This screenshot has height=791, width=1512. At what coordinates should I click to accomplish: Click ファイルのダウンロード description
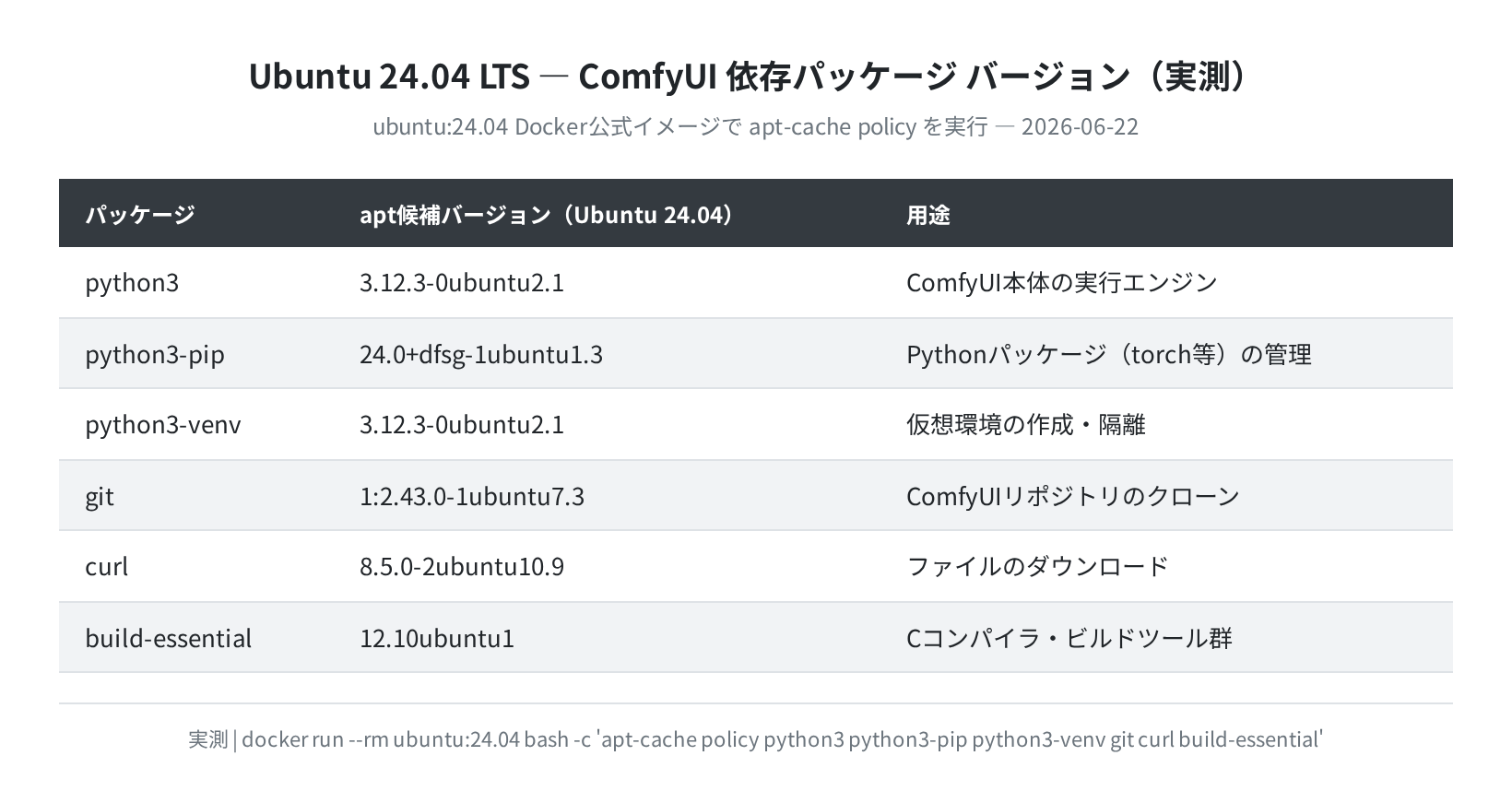[1038, 567]
